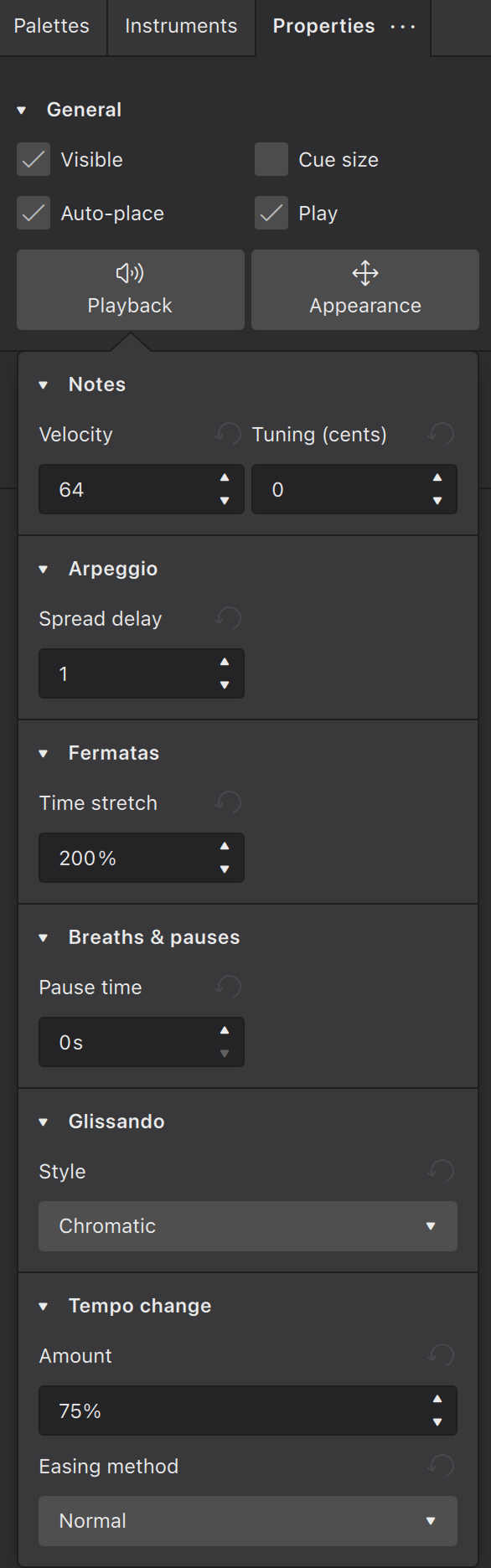Open the Glissando Style dropdown

(247, 1226)
